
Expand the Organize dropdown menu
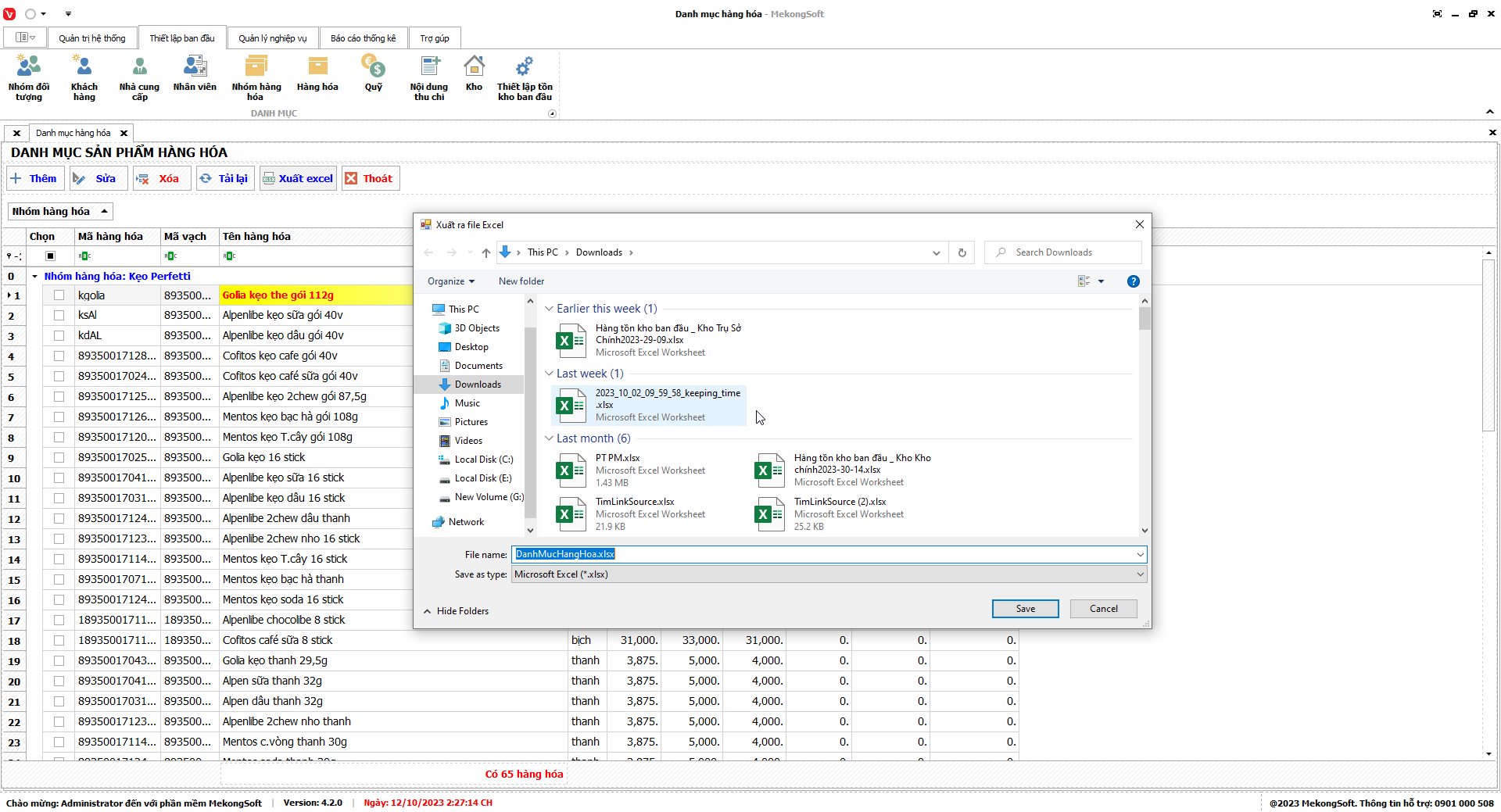(x=450, y=281)
